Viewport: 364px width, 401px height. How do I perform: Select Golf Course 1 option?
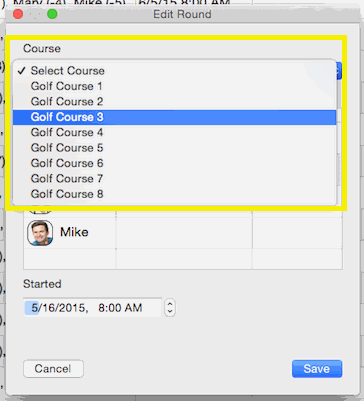click(x=174, y=86)
